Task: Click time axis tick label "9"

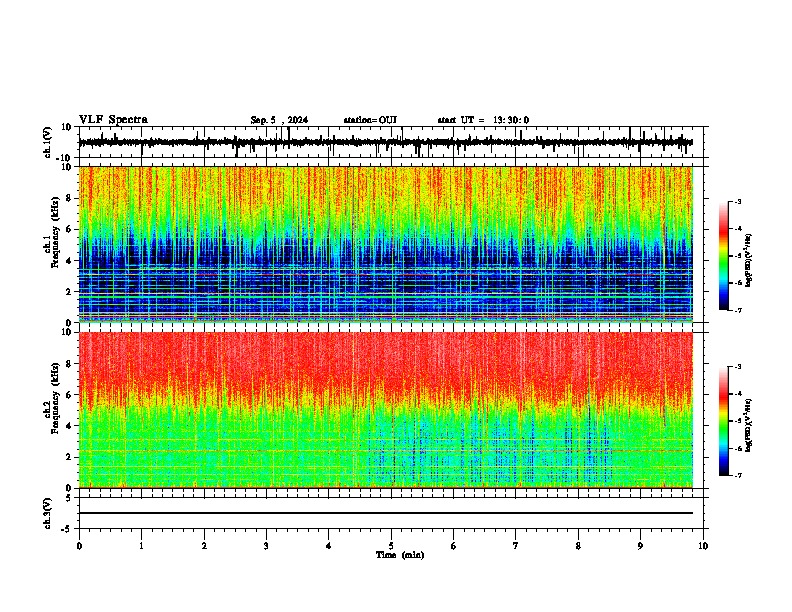Action: (640, 546)
